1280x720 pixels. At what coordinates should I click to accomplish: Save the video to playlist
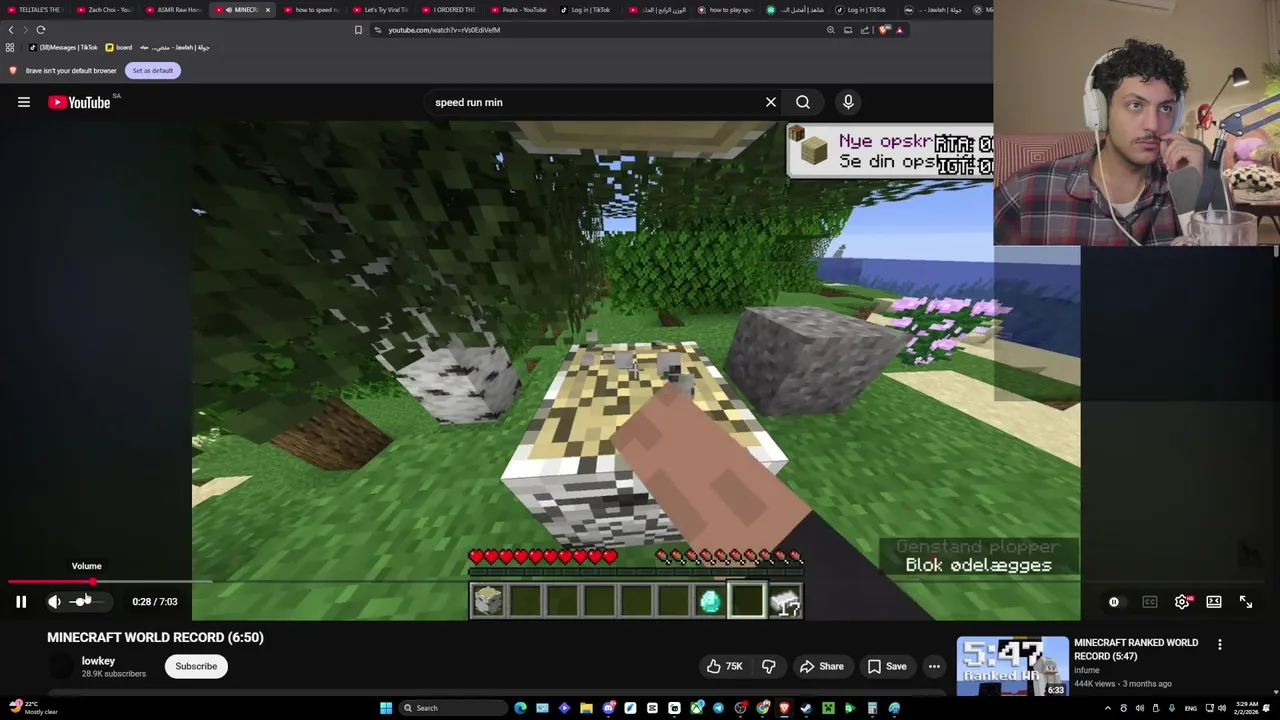(887, 666)
